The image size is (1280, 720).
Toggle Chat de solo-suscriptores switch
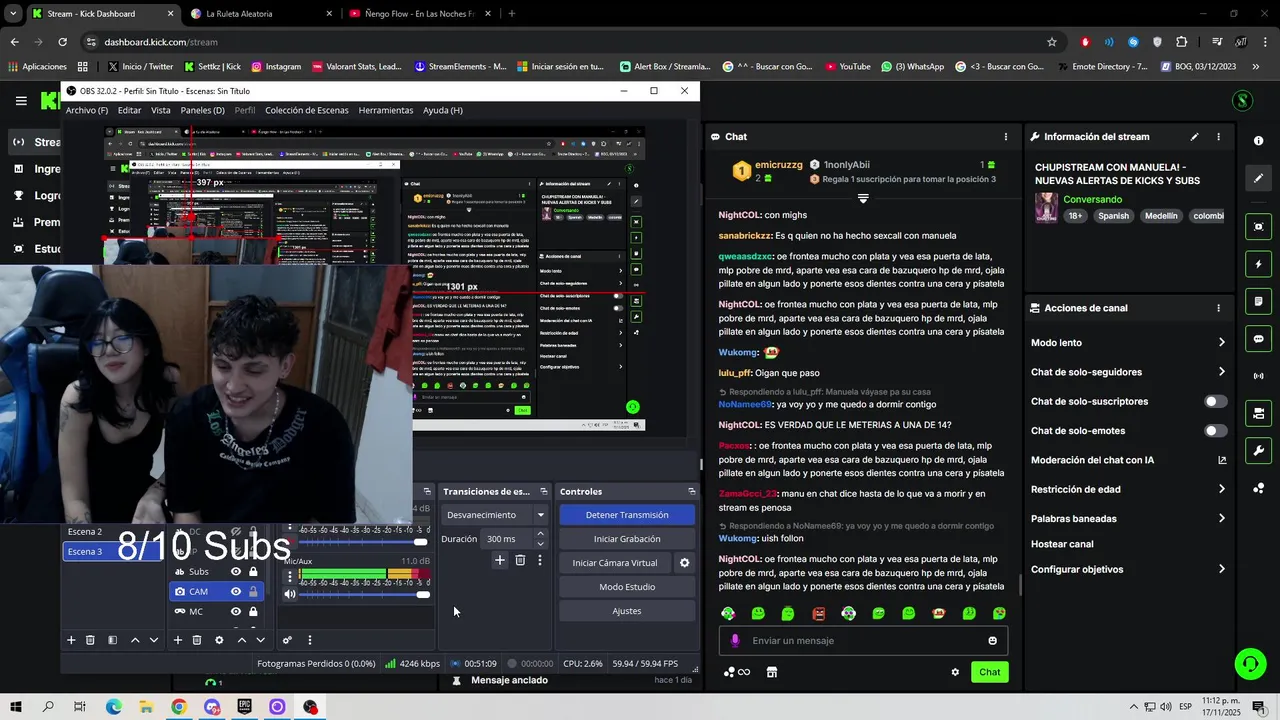tap(1215, 401)
